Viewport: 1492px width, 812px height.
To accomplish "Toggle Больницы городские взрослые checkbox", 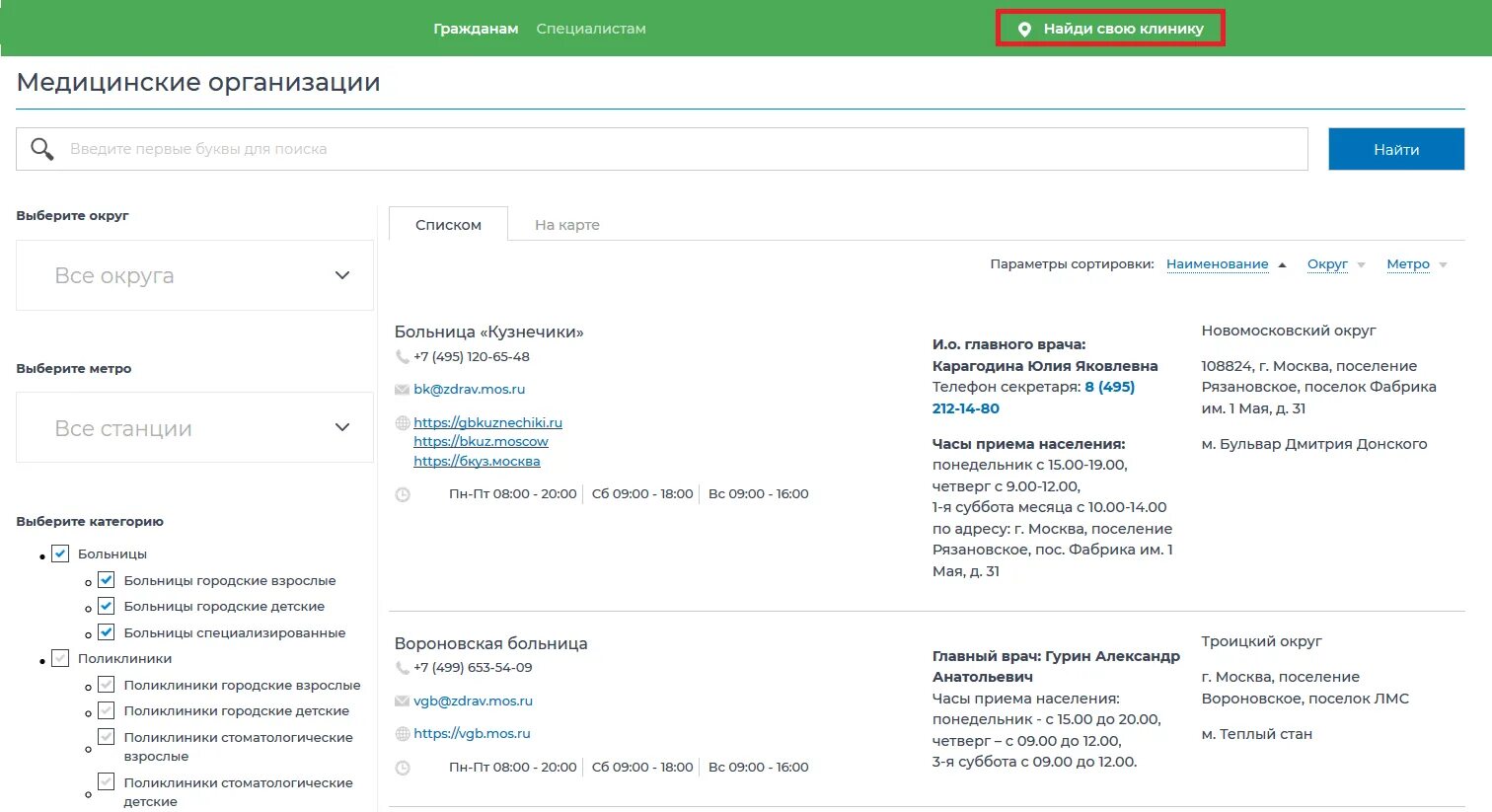I will 107,580.
